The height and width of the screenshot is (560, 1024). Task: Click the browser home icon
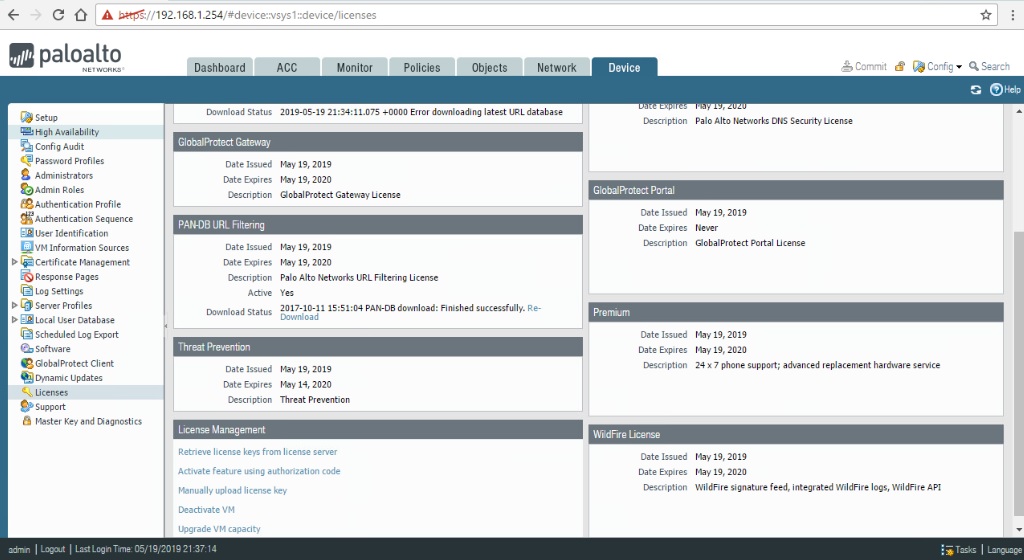click(81, 14)
